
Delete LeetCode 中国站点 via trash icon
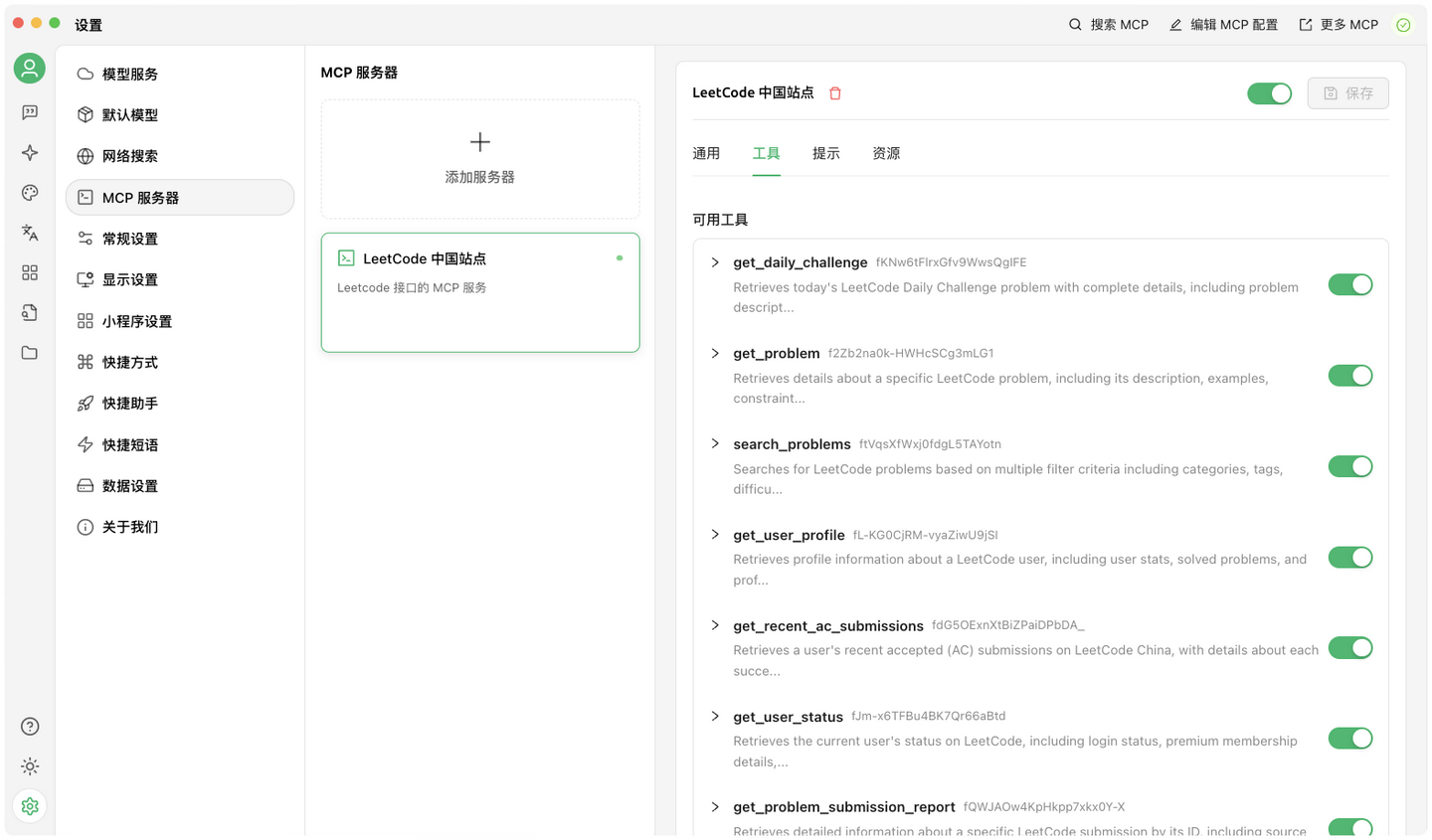click(834, 92)
